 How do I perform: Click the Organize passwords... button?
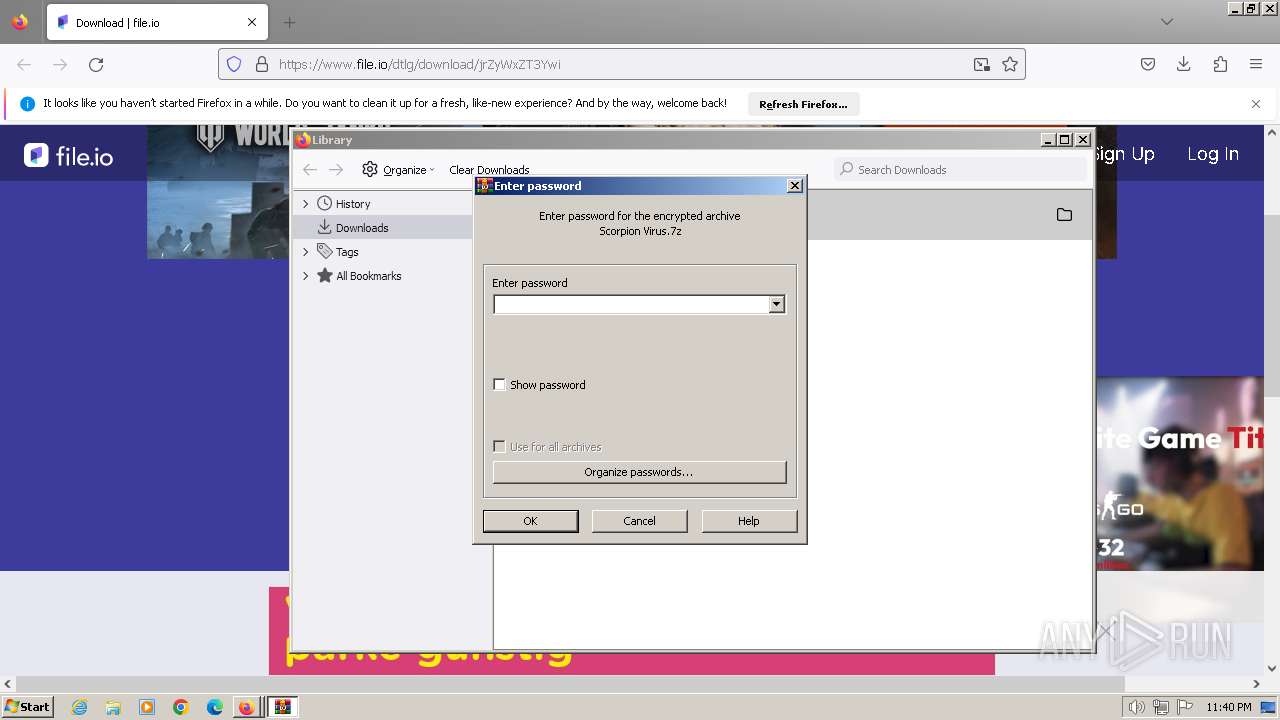(639, 472)
